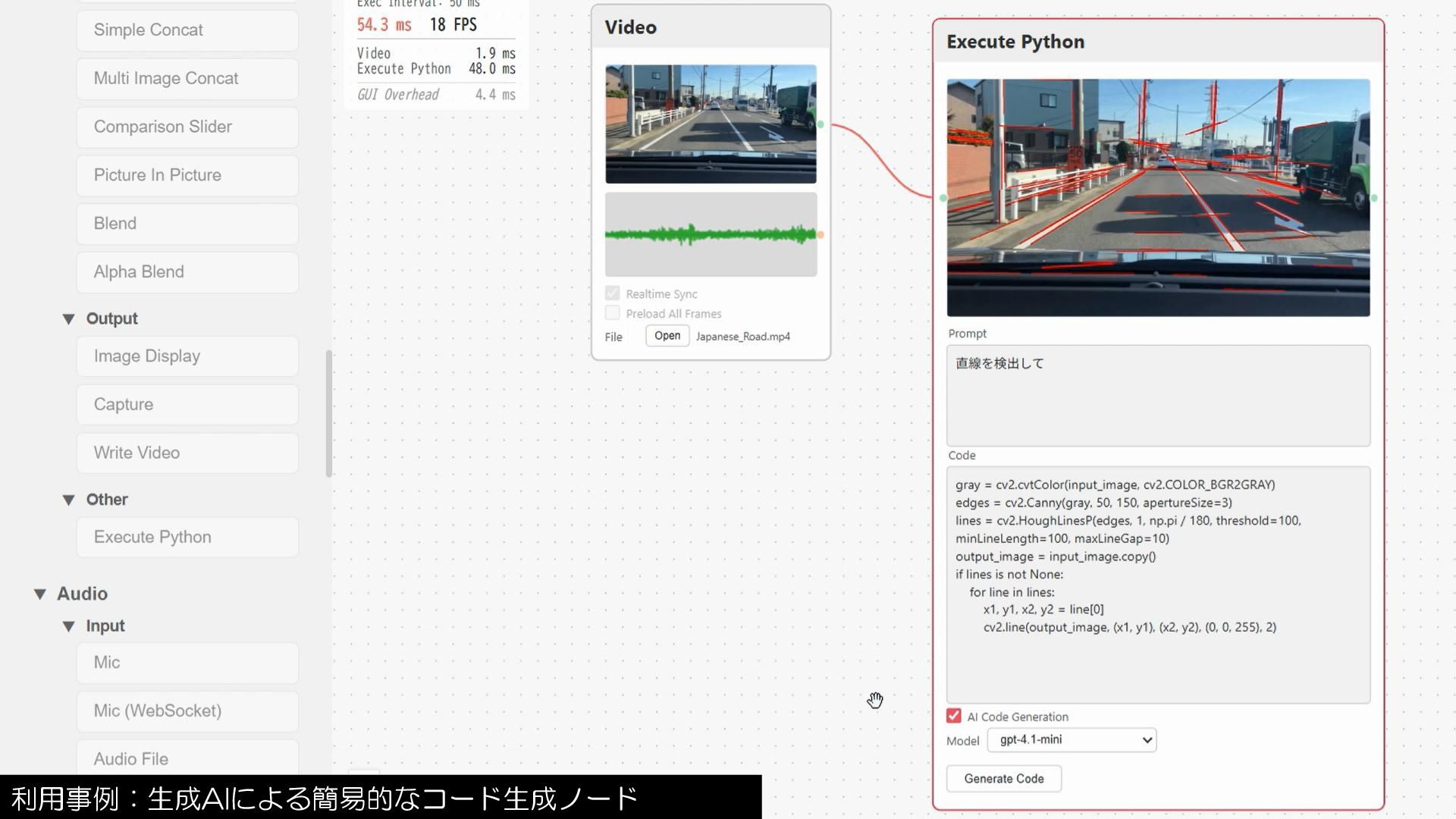Click Execute Python node input port

click(x=943, y=198)
